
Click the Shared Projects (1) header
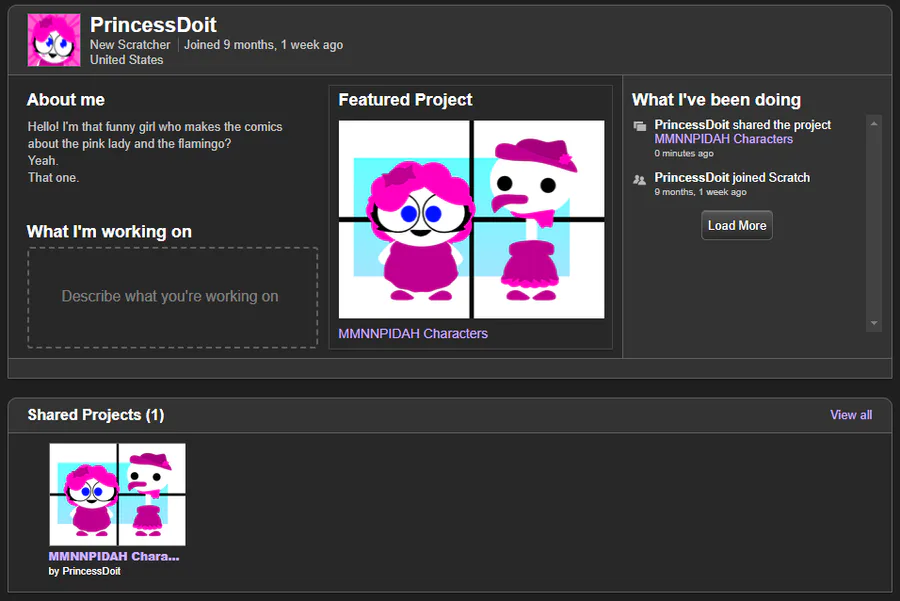pyautogui.click(x=96, y=414)
